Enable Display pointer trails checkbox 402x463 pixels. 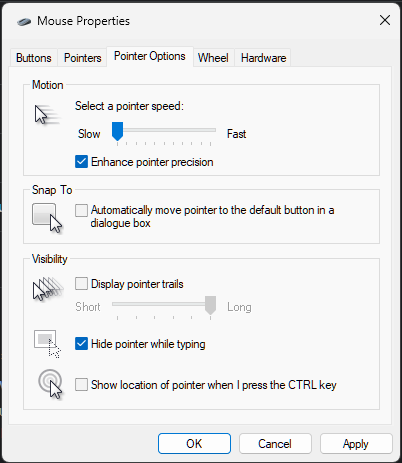[81, 284]
